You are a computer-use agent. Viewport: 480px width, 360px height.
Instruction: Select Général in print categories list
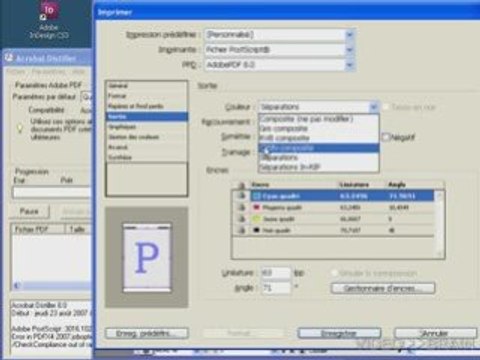click(x=147, y=86)
